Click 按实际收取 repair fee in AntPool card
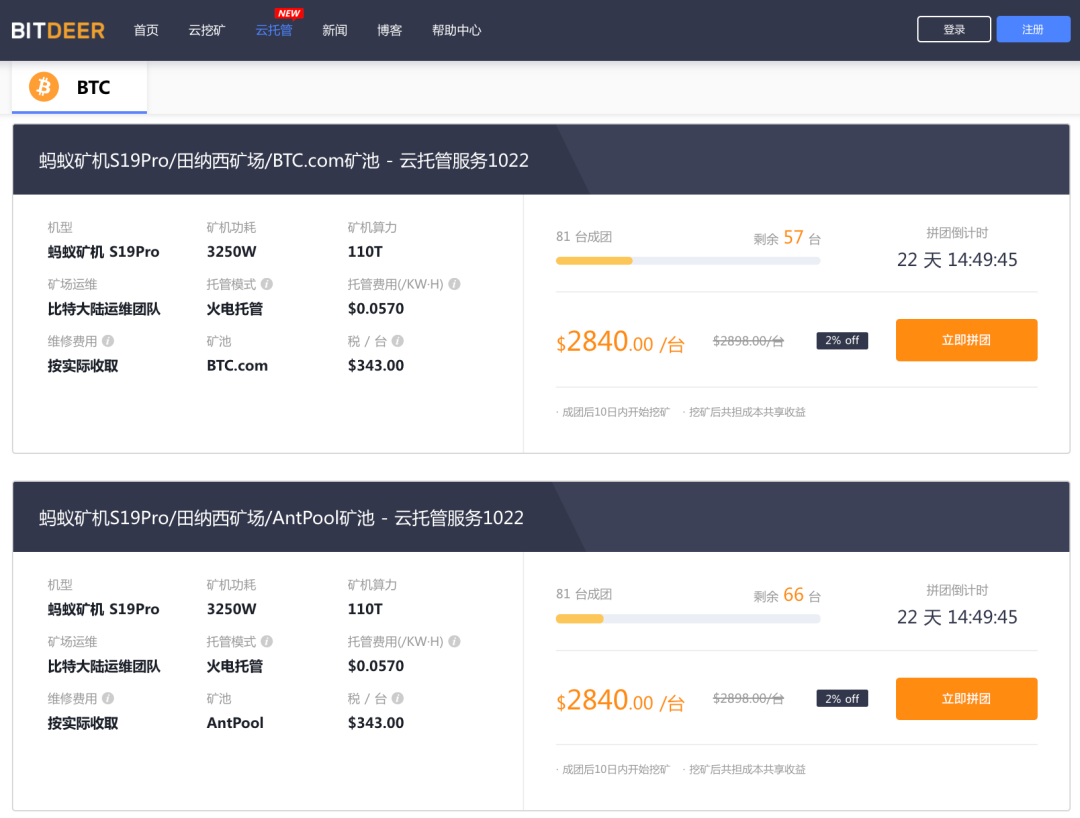Screen dimensions: 1080x818 [83, 724]
